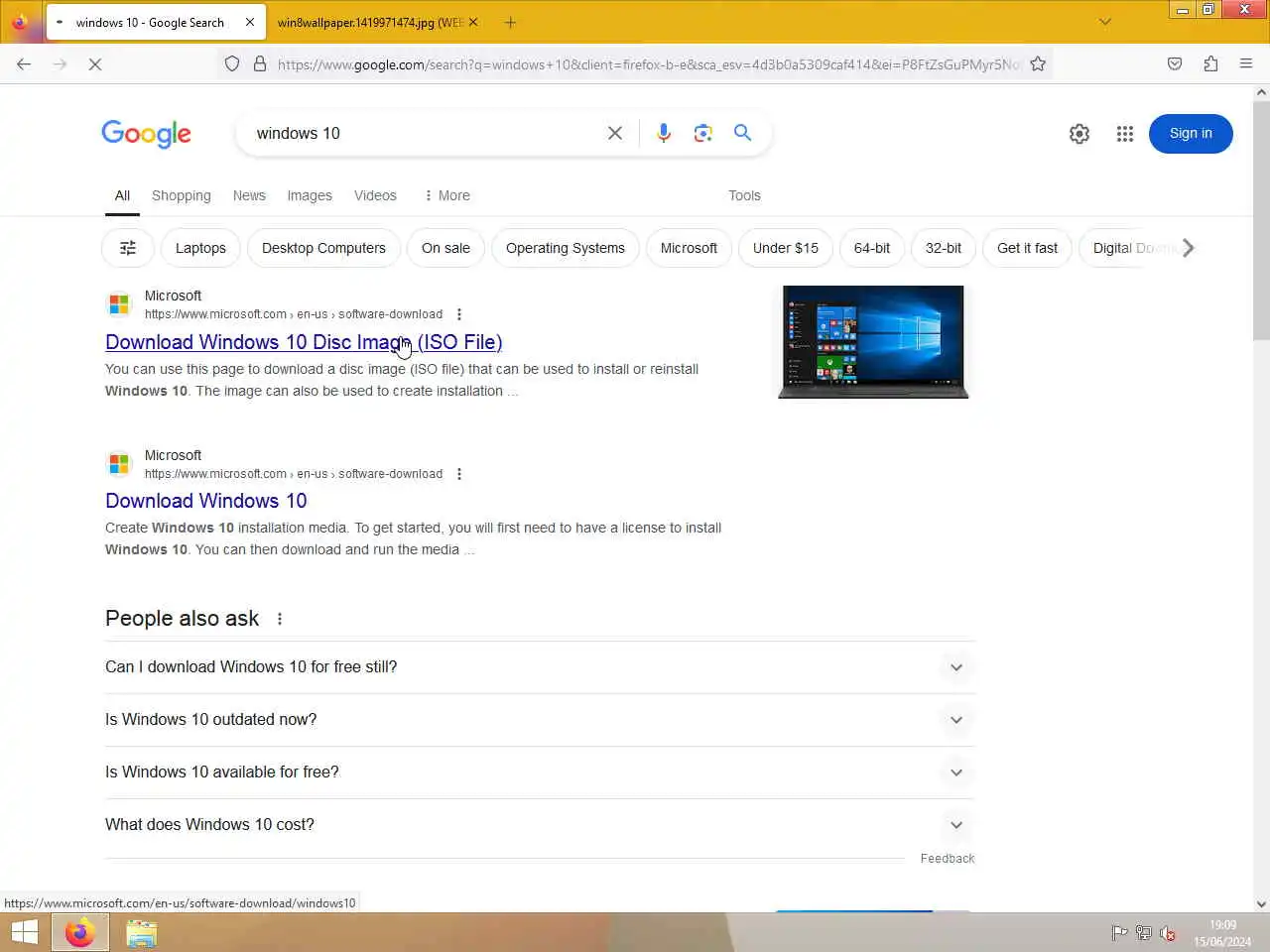Open a new tab with plus button
1270x952 pixels.
click(510, 22)
